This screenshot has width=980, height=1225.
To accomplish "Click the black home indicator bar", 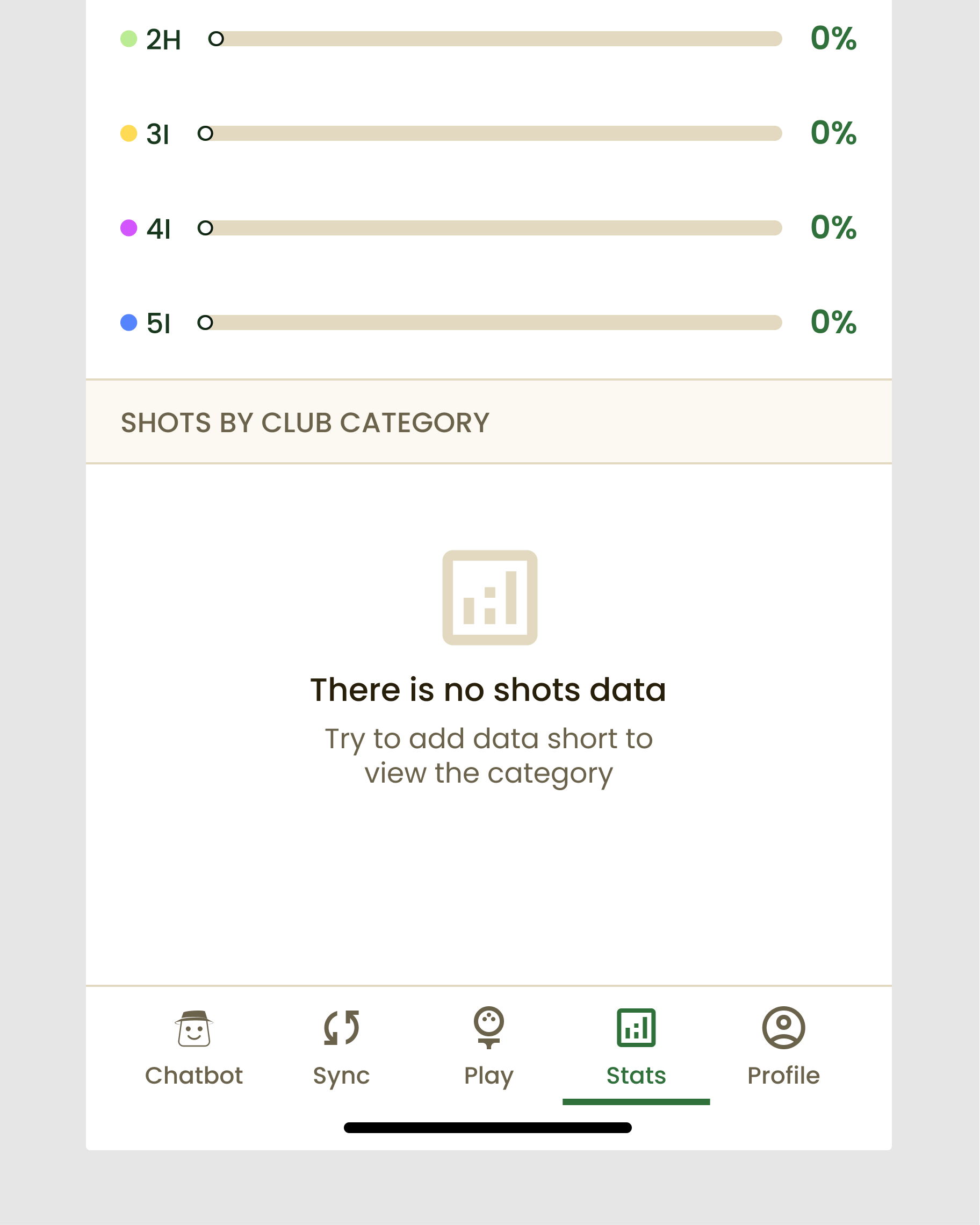I will click(x=488, y=1128).
